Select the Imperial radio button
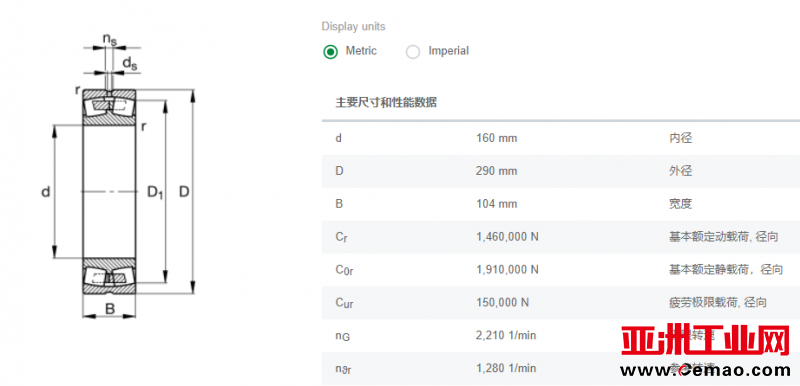This screenshot has height=386, width=800. tap(413, 52)
